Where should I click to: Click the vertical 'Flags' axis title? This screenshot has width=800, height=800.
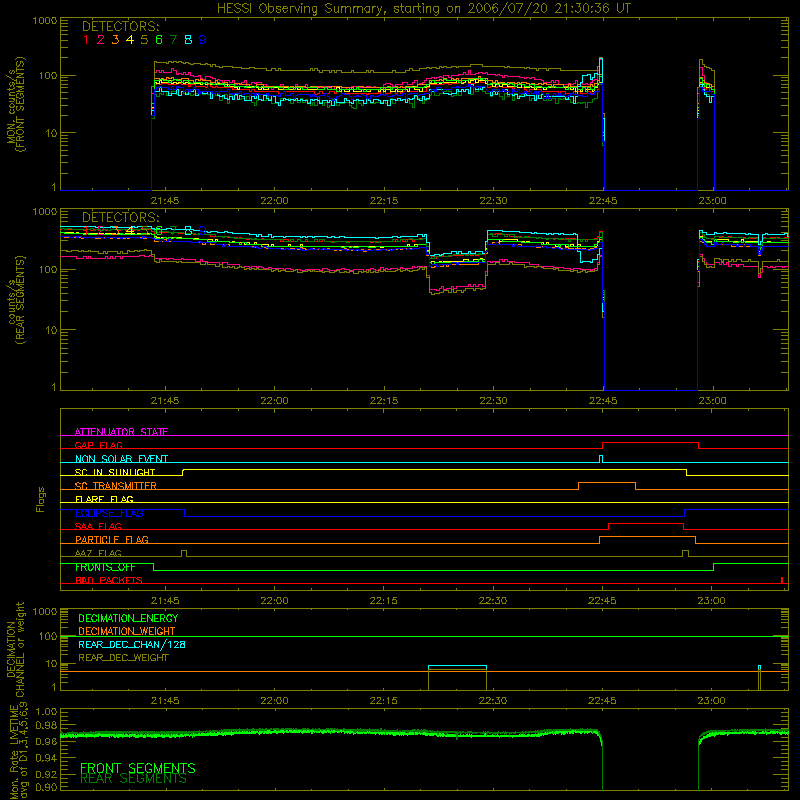pyautogui.click(x=41, y=499)
